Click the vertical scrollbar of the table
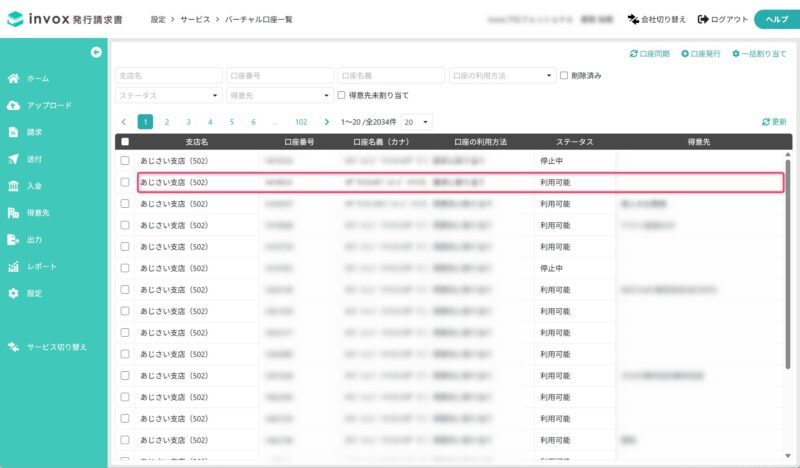This screenshot has height=468, width=800. tap(788, 263)
